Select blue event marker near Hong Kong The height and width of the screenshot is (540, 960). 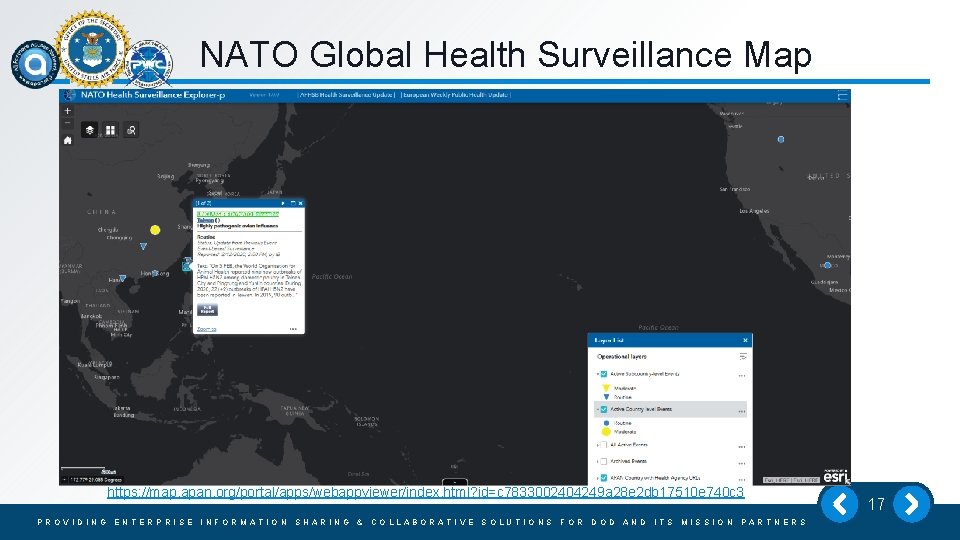coord(155,273)
